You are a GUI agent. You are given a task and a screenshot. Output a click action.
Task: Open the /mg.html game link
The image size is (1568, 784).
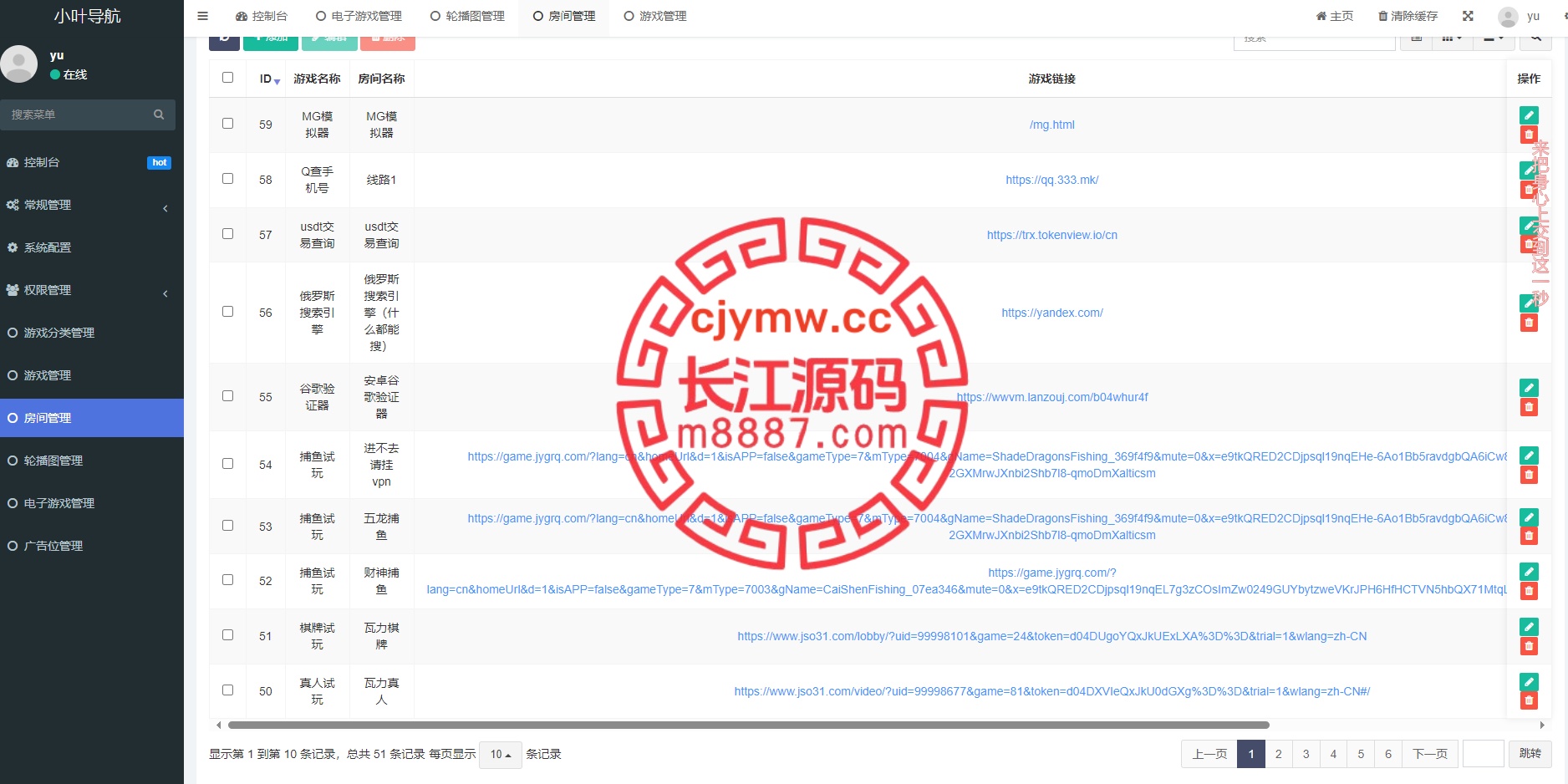click(1052, 125)
